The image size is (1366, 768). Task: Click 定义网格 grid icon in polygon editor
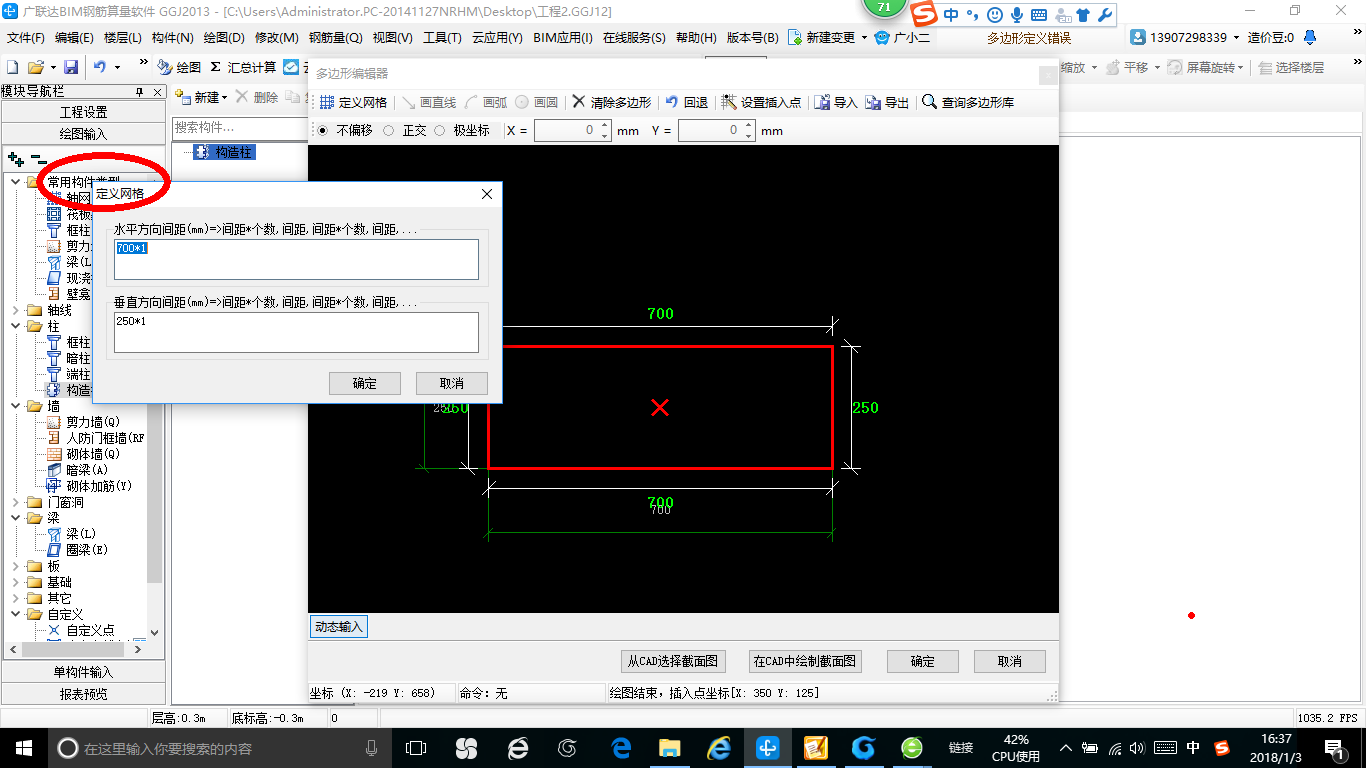[353, 102]
